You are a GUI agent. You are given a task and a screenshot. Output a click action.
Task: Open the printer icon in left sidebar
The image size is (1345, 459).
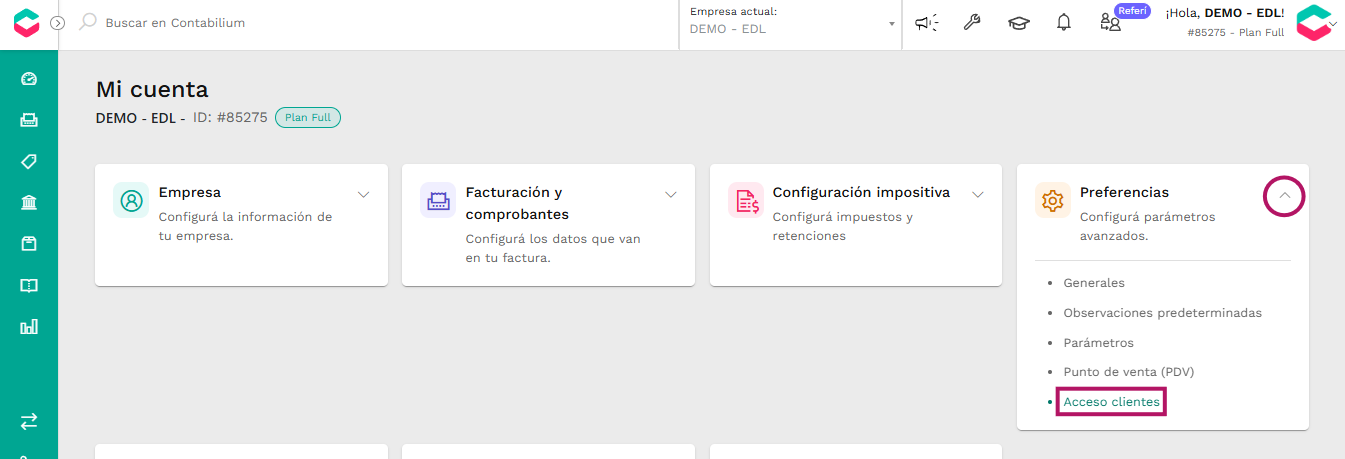pos(29,120)
